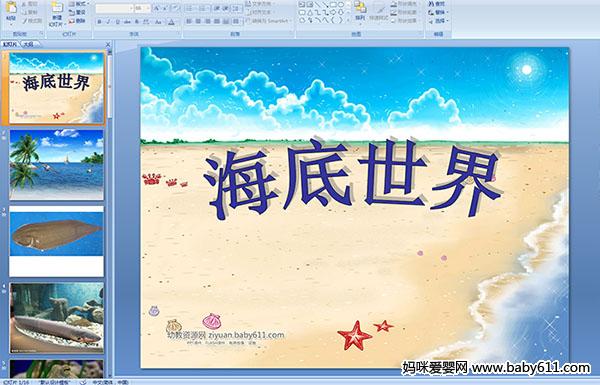Toggle Strikethrough formatting

(x=127, y=22)
